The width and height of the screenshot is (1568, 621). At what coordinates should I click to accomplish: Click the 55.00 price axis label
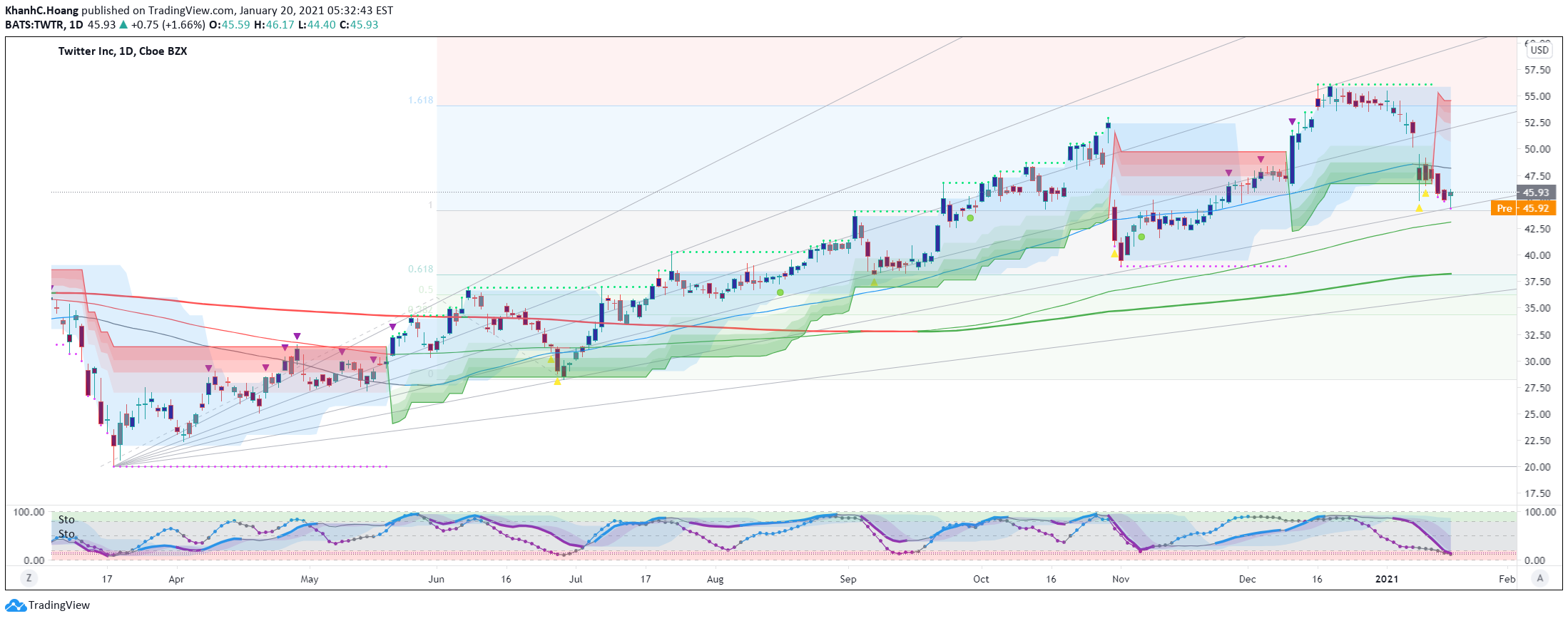(x=1537, y=96)
